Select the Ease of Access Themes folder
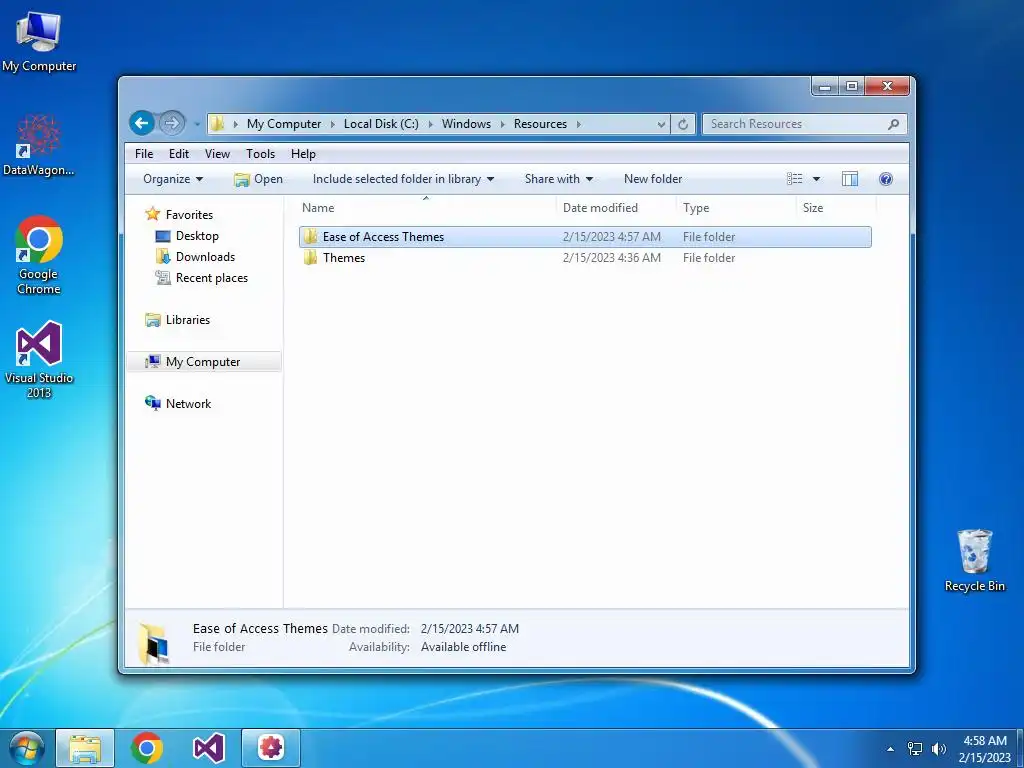The image size is (1024, 768). click(585, 237)
